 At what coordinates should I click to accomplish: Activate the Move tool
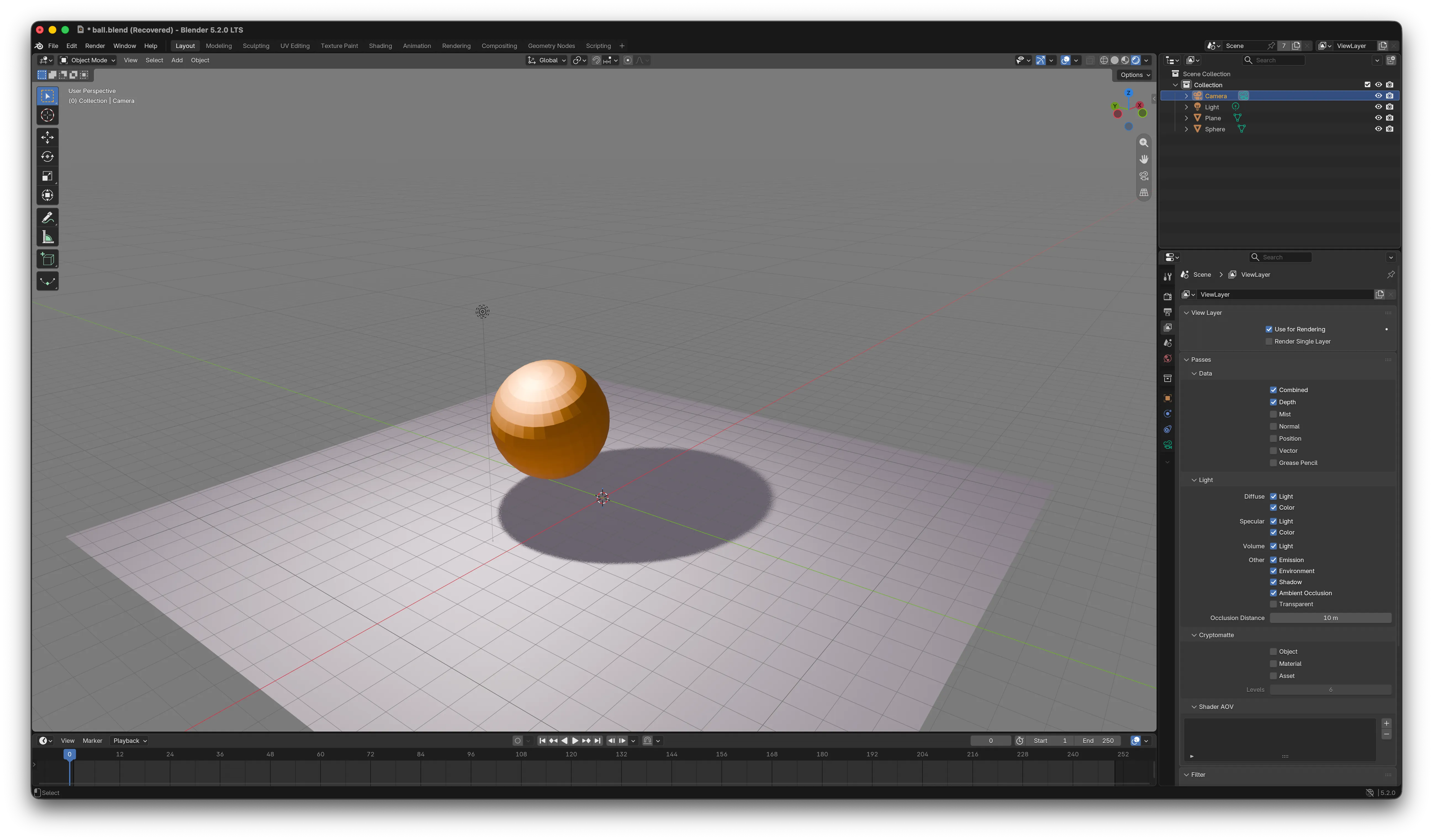point(48,137)
